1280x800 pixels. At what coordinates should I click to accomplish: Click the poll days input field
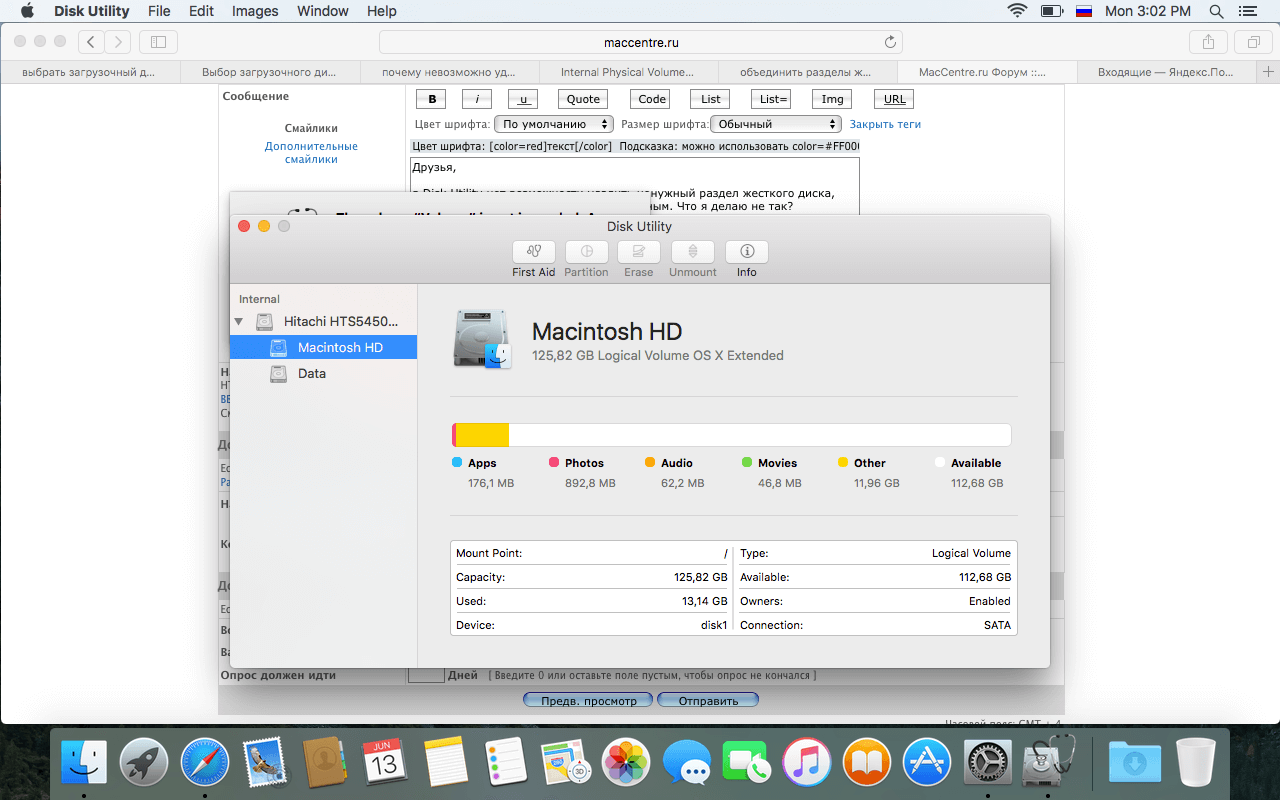pyautogui.click(x=426, y=675)
